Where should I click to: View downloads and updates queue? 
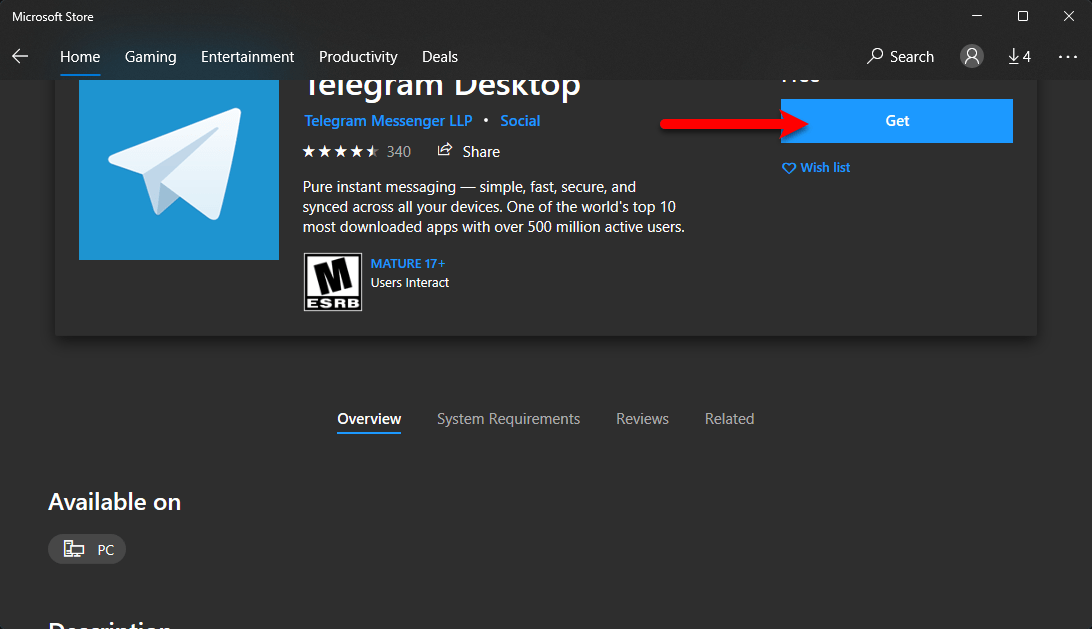pos(1019,56)
